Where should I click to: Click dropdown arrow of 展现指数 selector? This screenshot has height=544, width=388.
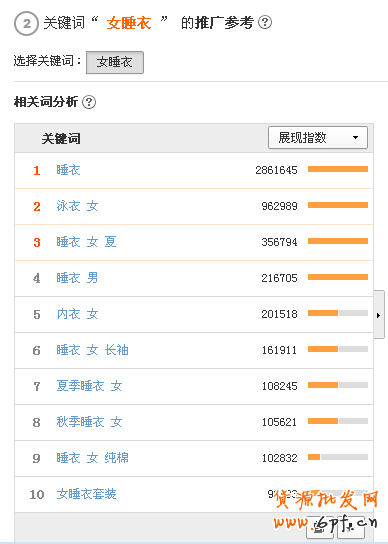(355, 138)
